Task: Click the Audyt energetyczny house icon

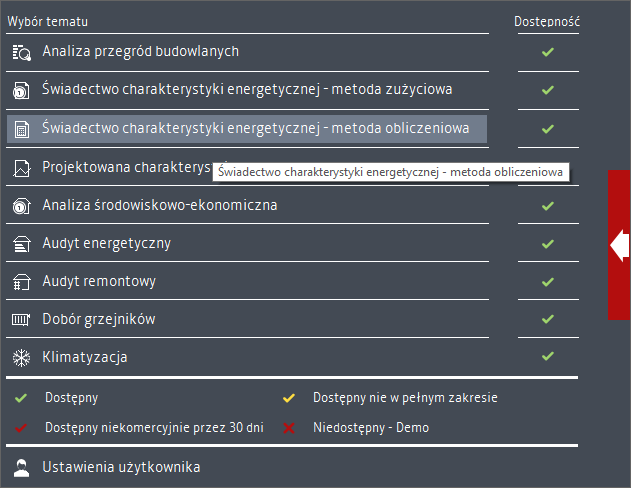Action: point(22,244)
